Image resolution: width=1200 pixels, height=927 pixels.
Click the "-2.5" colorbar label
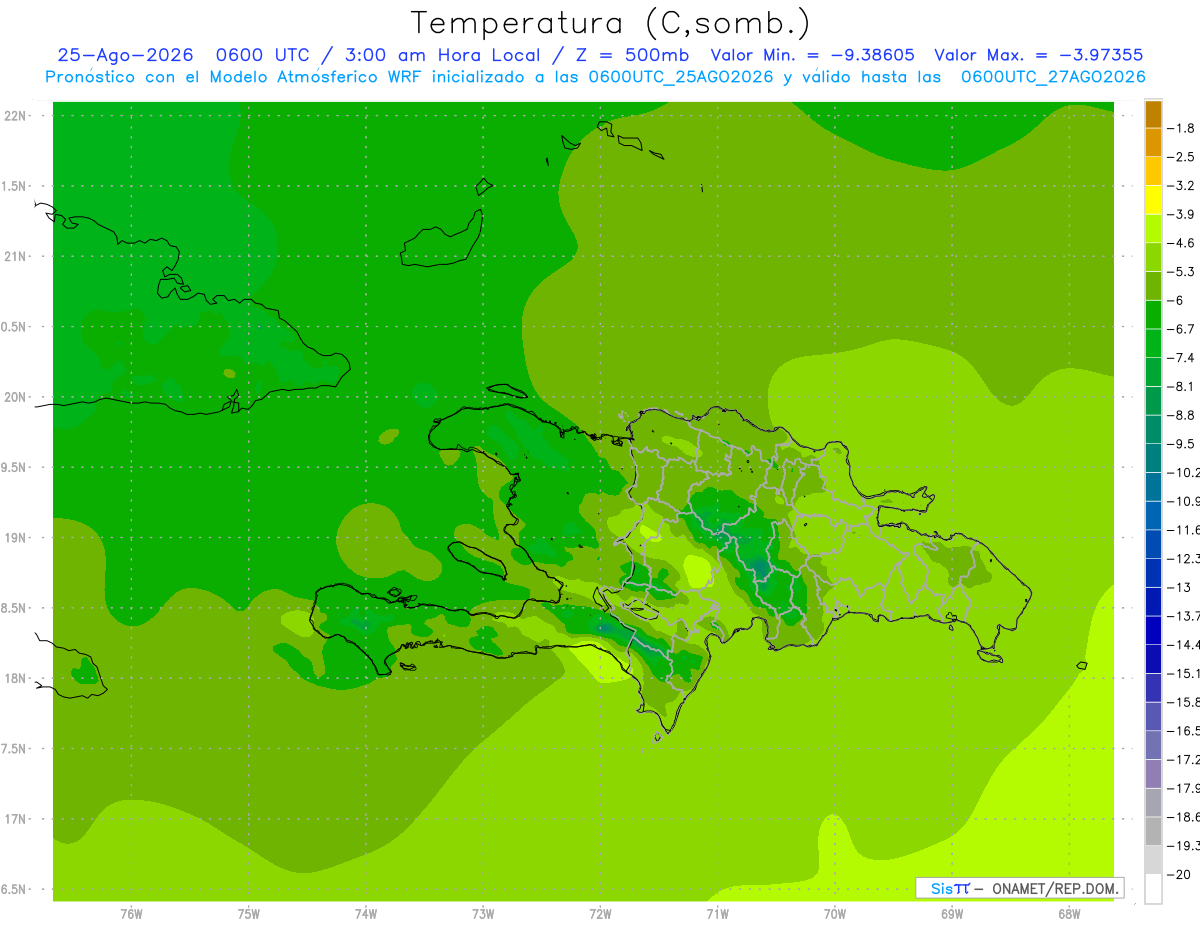click(x=1183, y=157)
